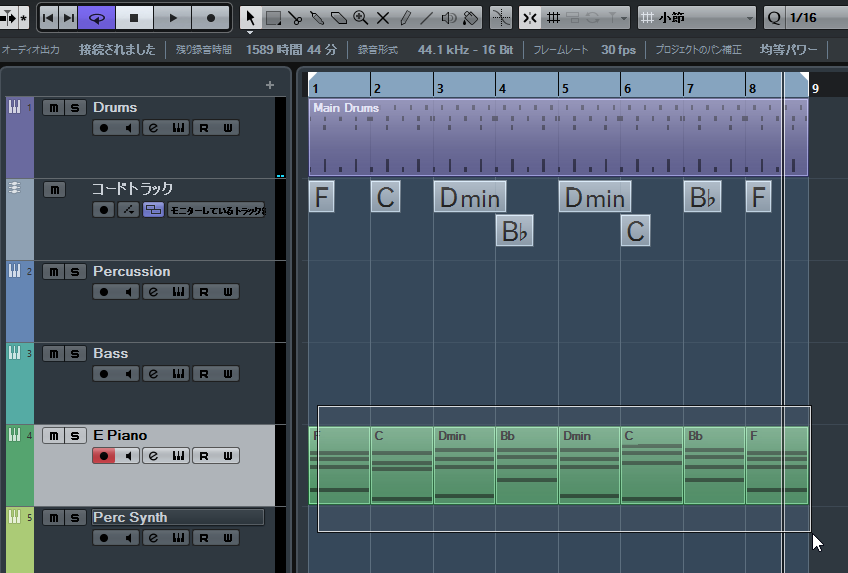Select the Mute X tool
This screenshot has height=573, width=848.
(x=382, y=18)
